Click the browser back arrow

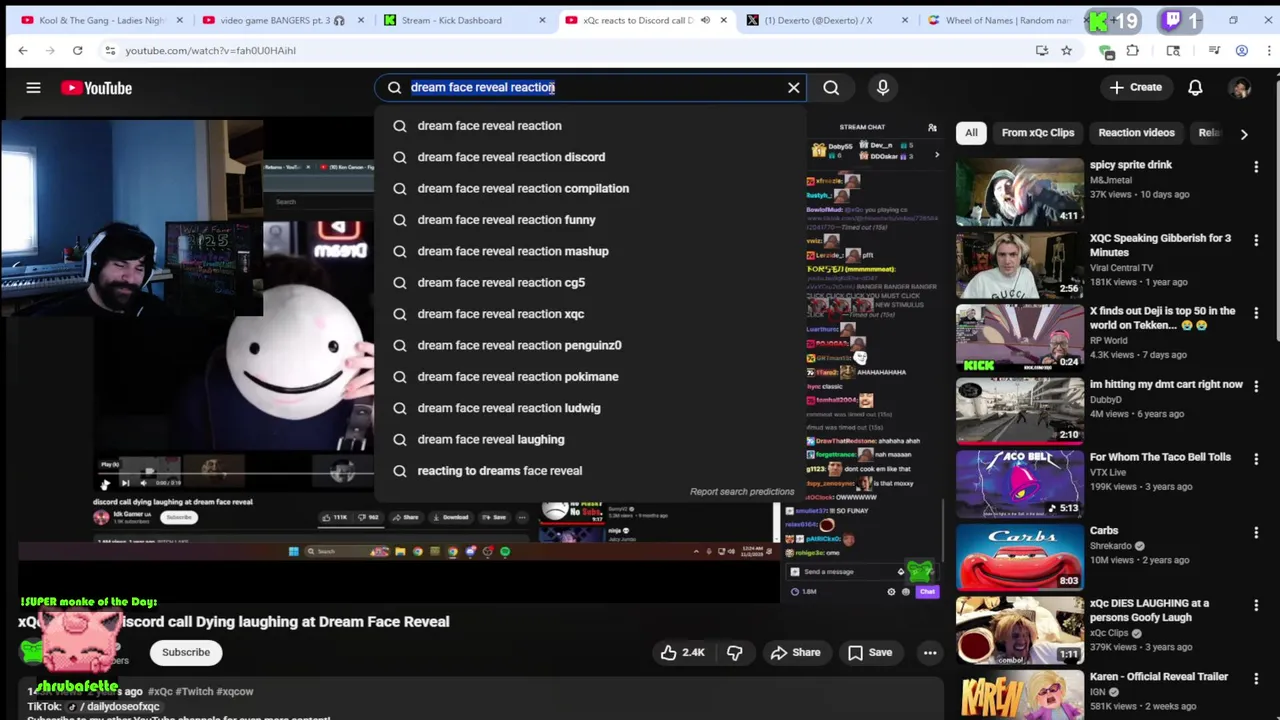tap(23, 50)
